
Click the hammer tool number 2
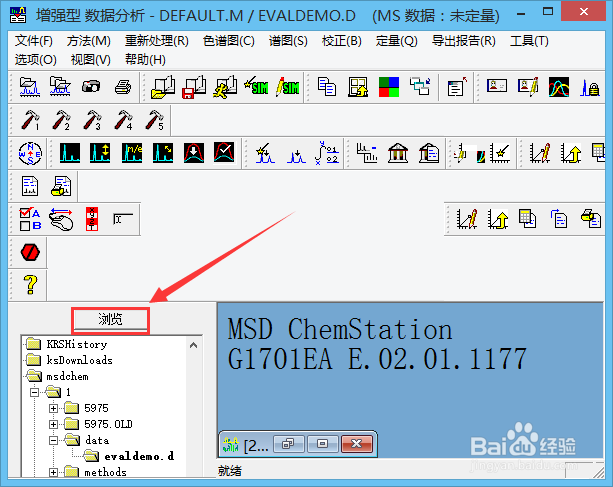[x=61, y=120]
